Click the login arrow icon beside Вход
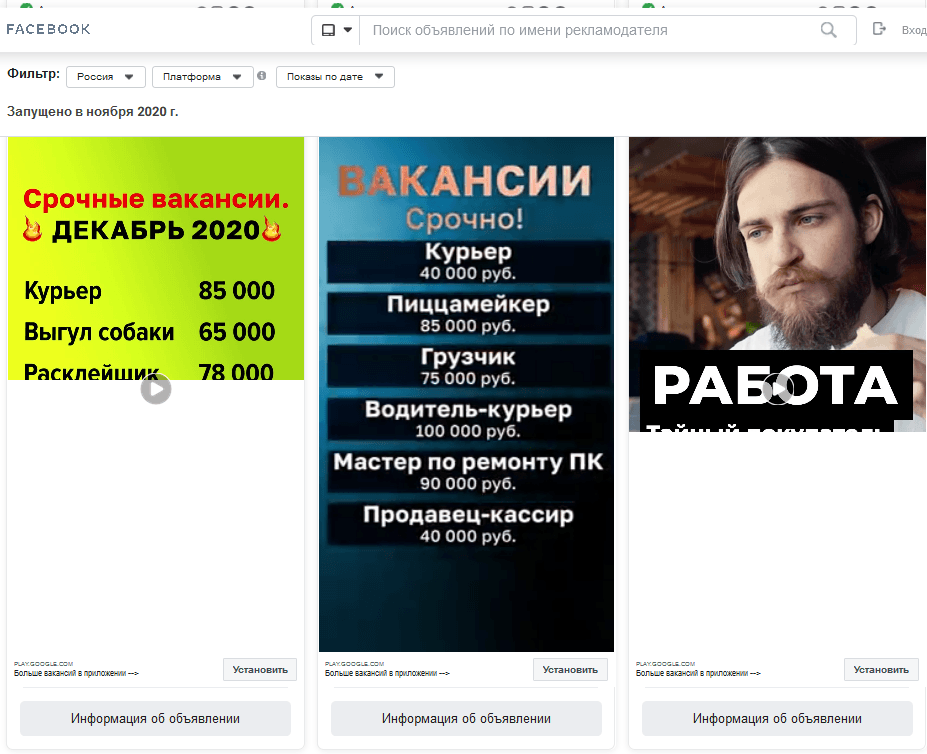 click(x=880, y=29)
